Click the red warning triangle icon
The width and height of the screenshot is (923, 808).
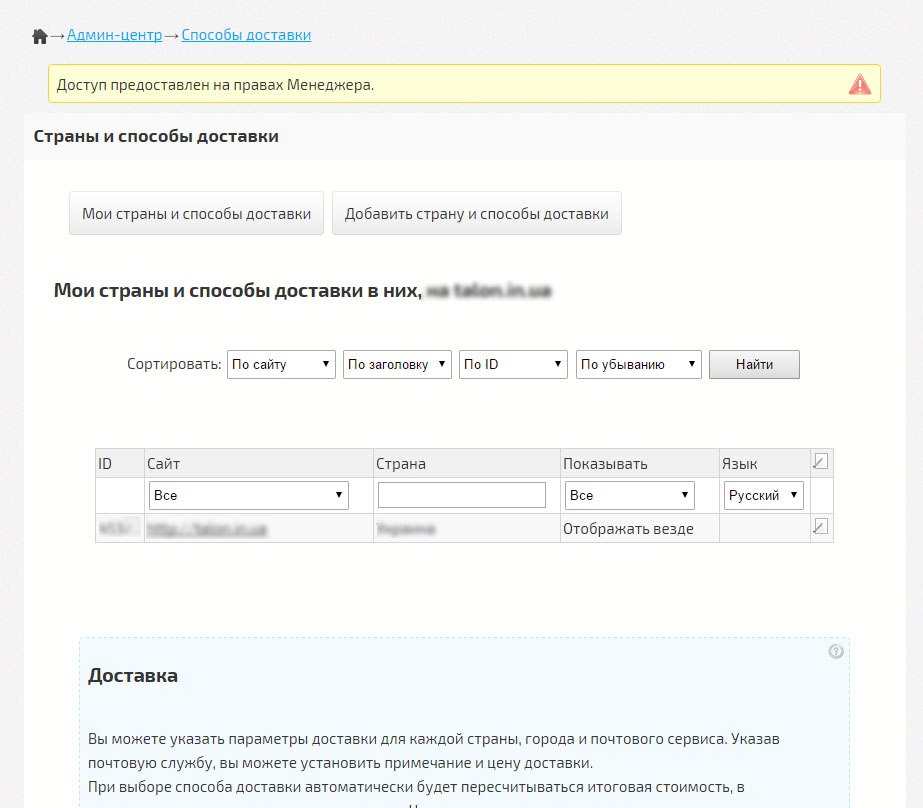coord(859,84)
